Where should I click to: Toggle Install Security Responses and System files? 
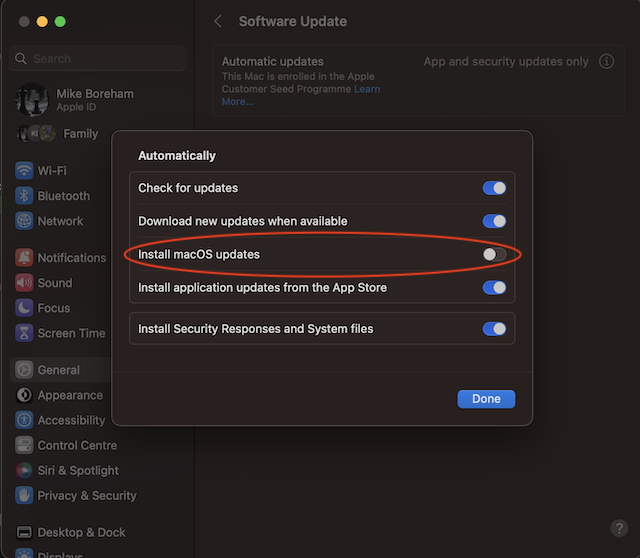tap(494, 329)
